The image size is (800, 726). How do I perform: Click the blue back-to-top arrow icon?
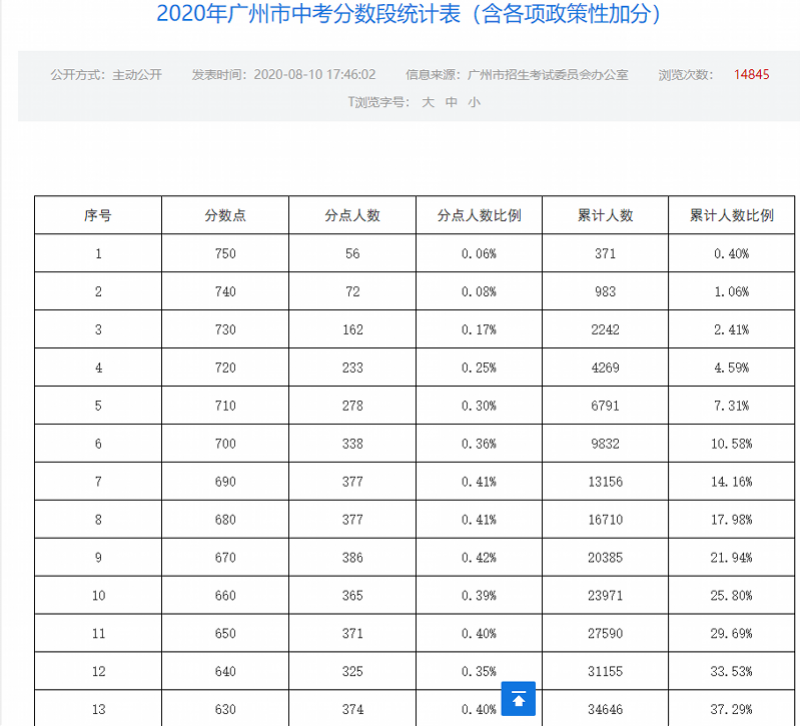coord(518,698)
